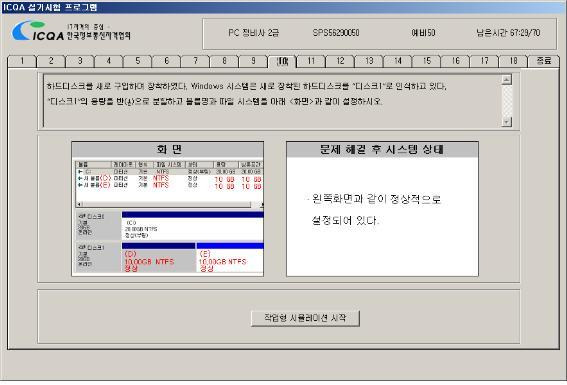Switch to question tab 1
This screenshot has width=567, height=385.
tap(22, 61)
